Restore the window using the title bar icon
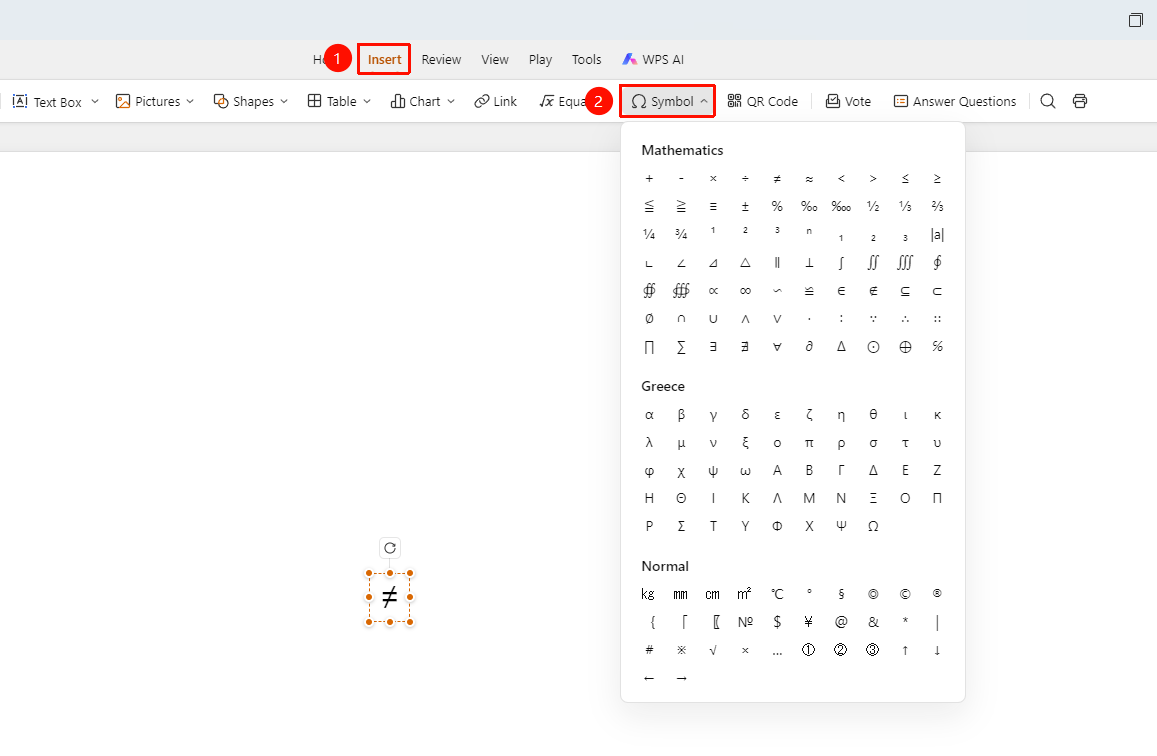The image size is (1157, 756). pos(1136,20)
